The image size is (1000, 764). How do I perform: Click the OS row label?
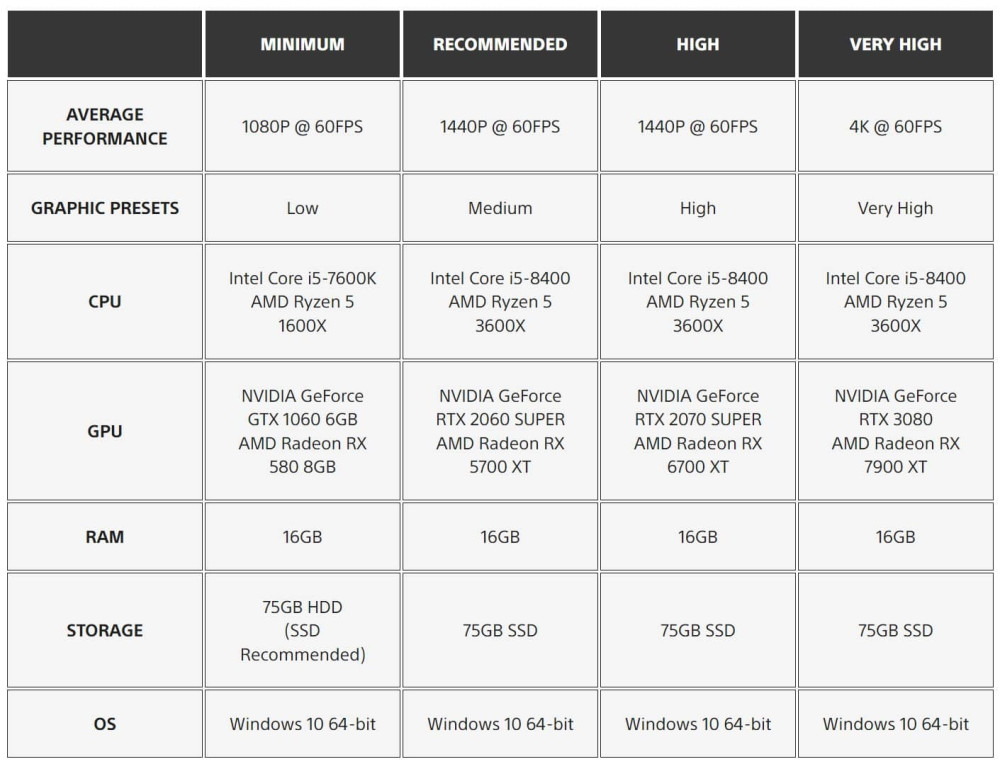tap(105, 724)
